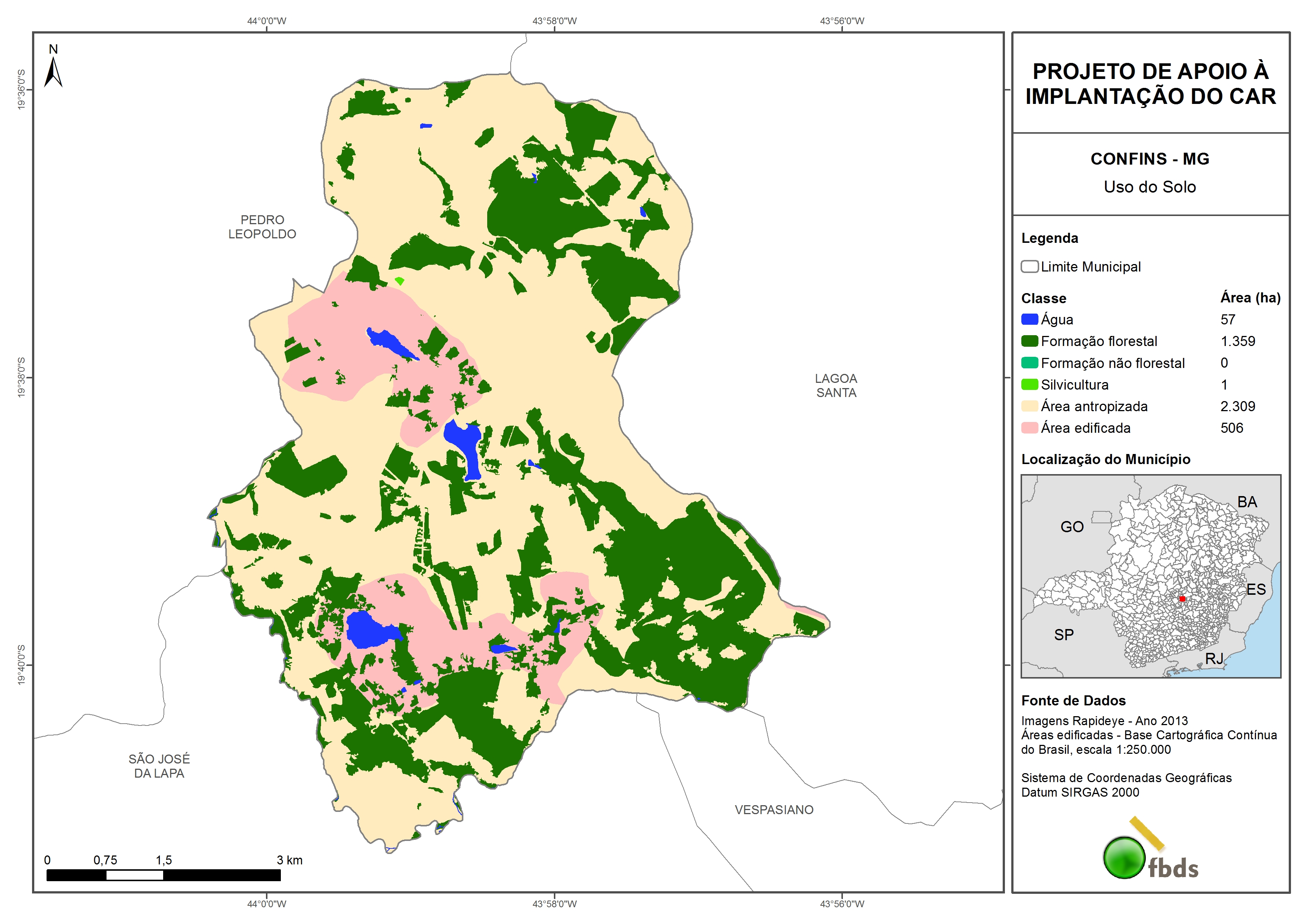The width and height of the screenshot is (1307, 924).
Task: Click the PEDRO LEOPOLDO map label
Action: point(262,226)
